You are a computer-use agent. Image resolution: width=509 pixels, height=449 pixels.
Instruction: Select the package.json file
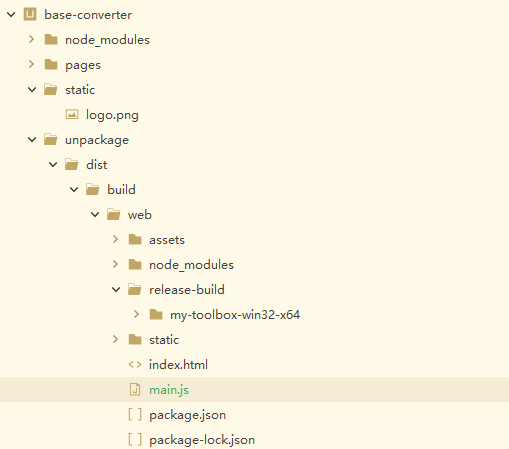[187, 415]
